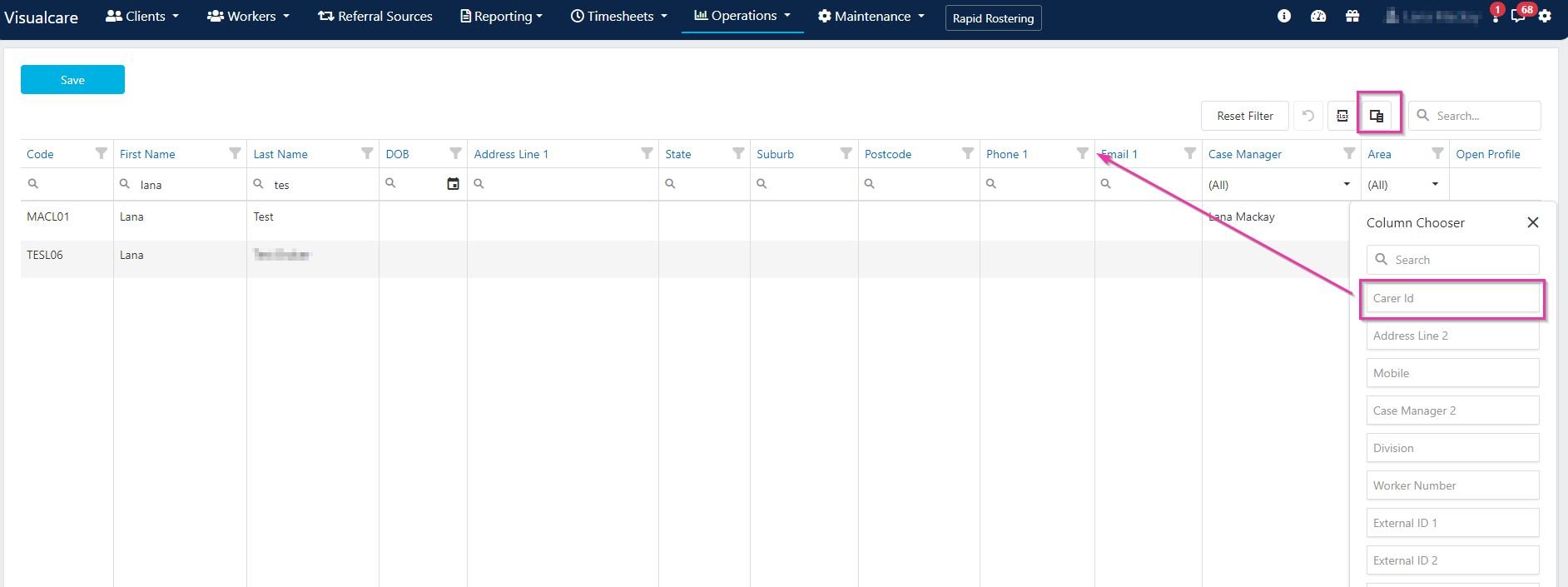
Task: Open filter for Last Name column
Action: [367, 153]
